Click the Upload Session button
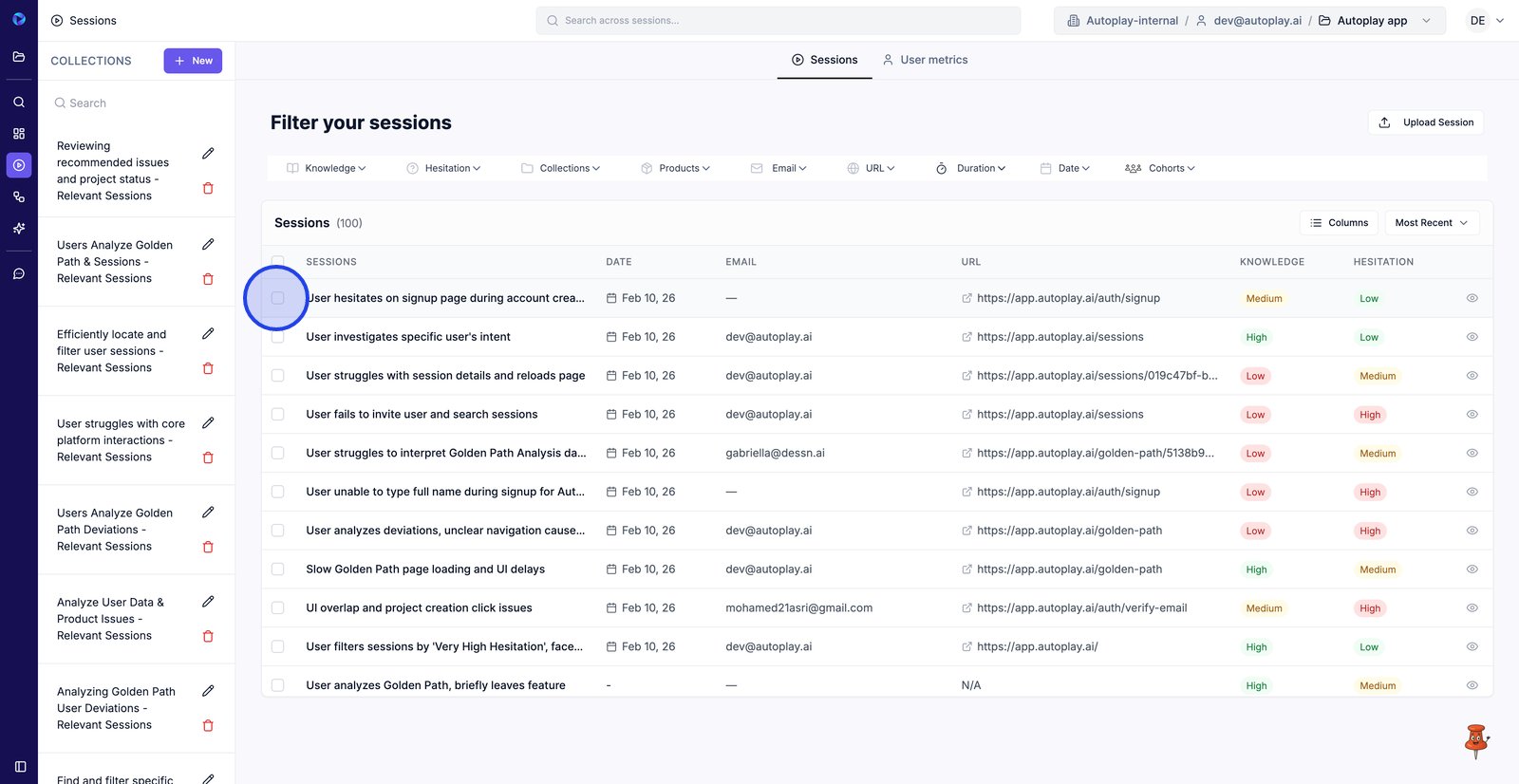 1426,122
